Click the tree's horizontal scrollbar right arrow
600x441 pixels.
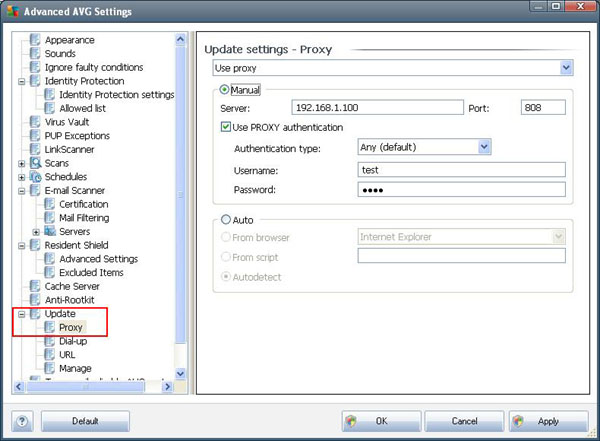pos(167,387)
